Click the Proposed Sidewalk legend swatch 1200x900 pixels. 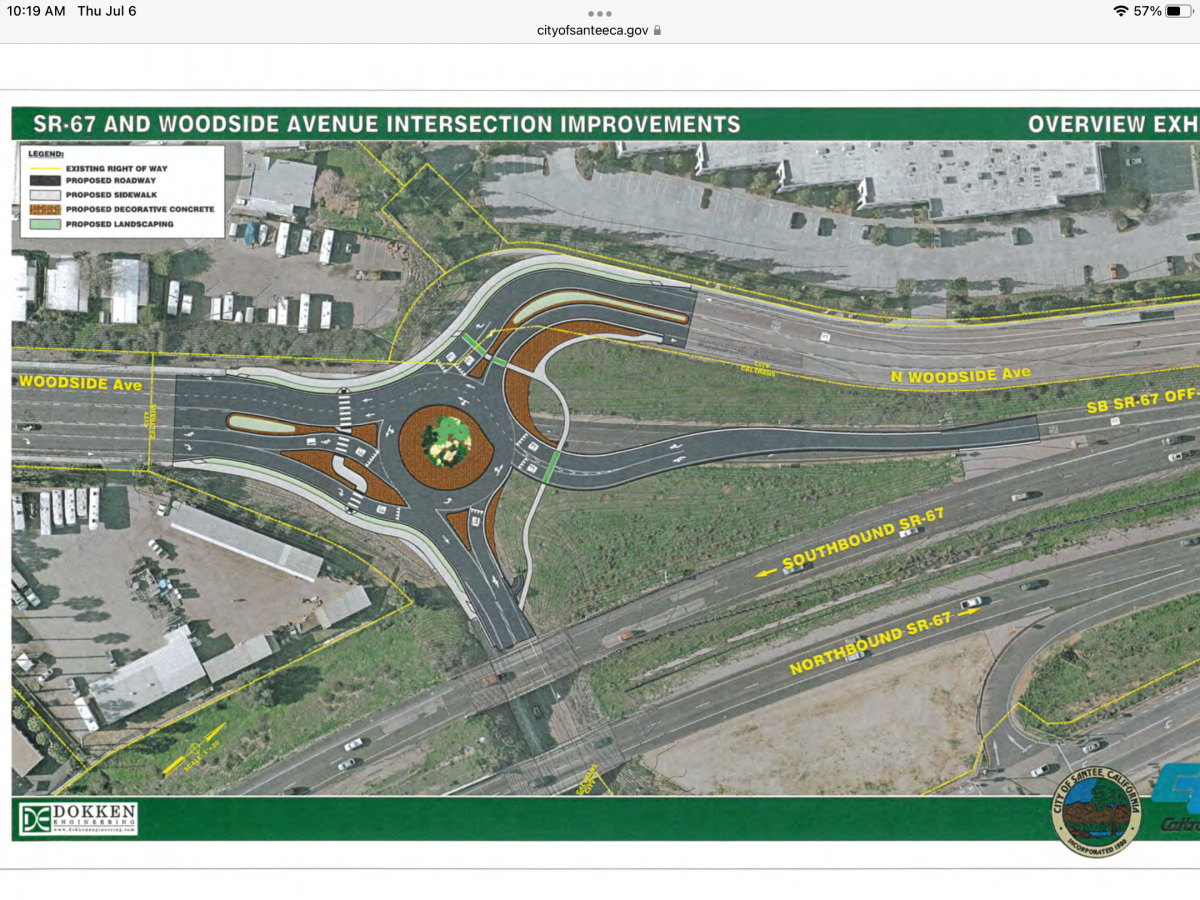[x=43, y=196]
